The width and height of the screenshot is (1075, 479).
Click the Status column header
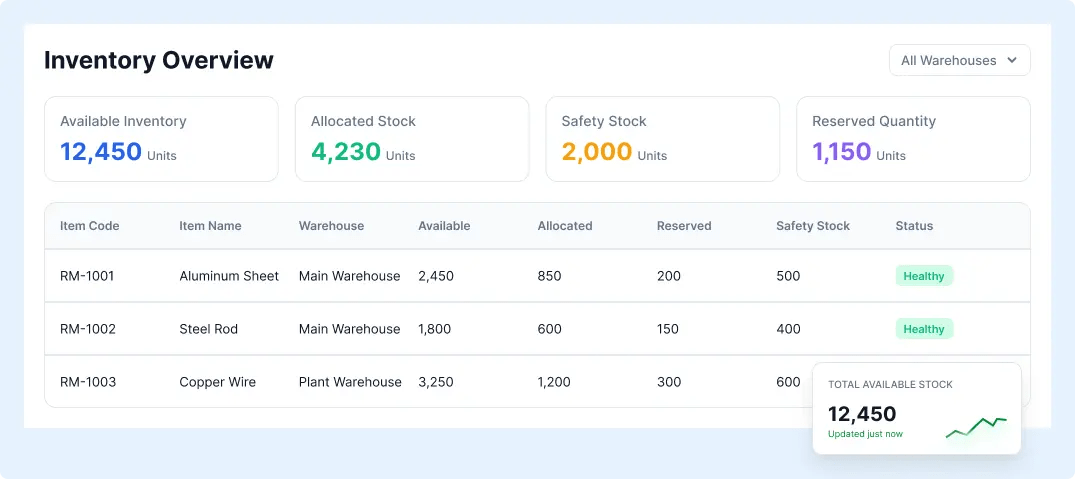(914, 225)
